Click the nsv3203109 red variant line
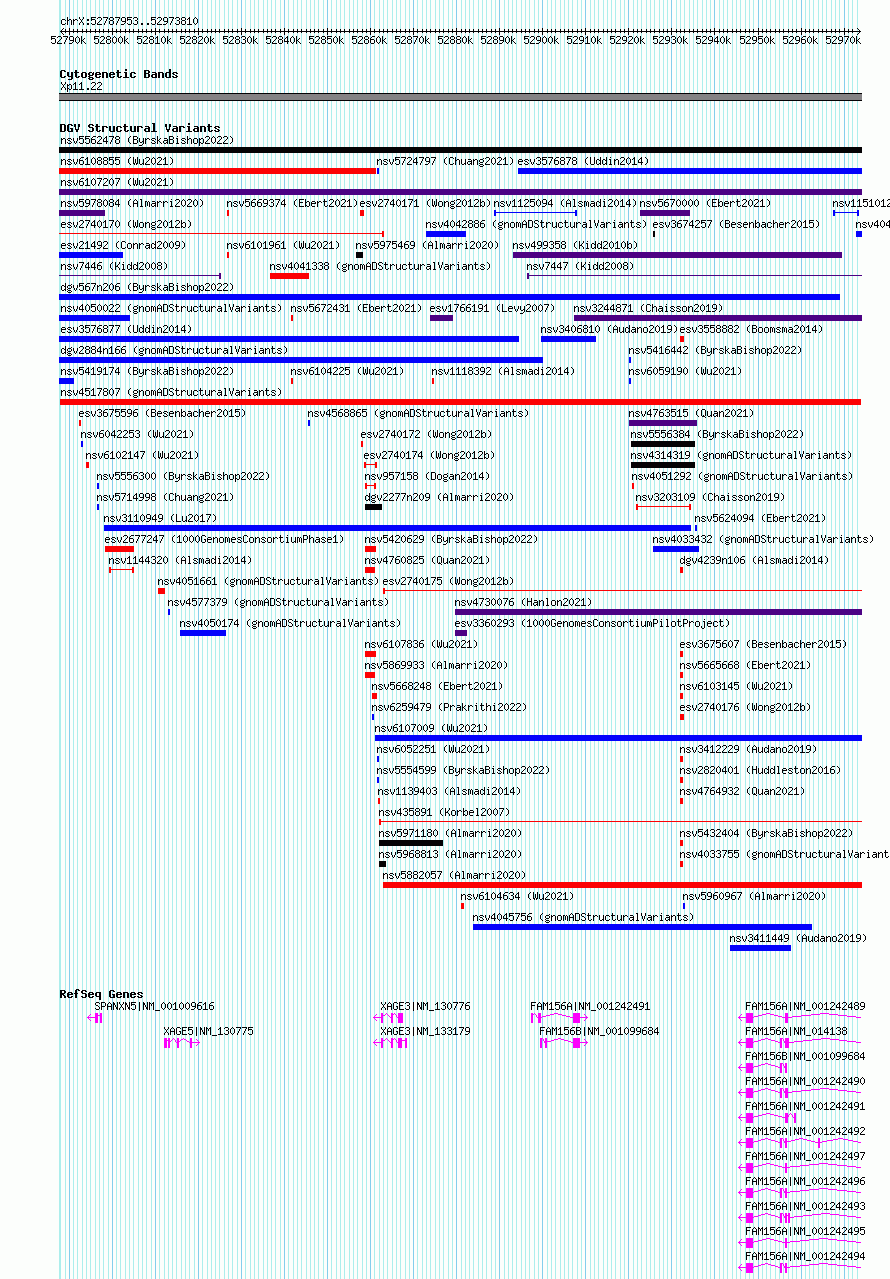Screen dimensions: 890x1279 [664, 507]
